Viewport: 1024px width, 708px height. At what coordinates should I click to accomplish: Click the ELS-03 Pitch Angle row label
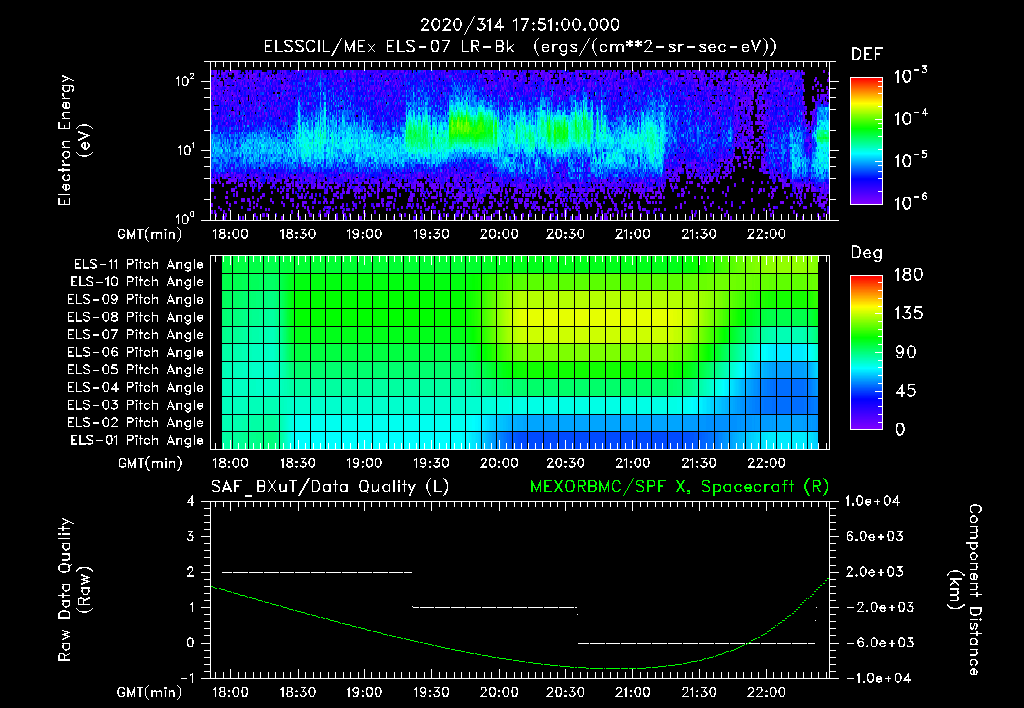coord(136,405)
